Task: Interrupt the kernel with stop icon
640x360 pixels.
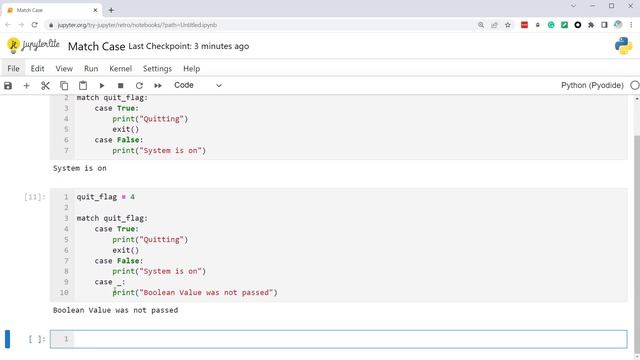Action: click(x=120, y=86)
